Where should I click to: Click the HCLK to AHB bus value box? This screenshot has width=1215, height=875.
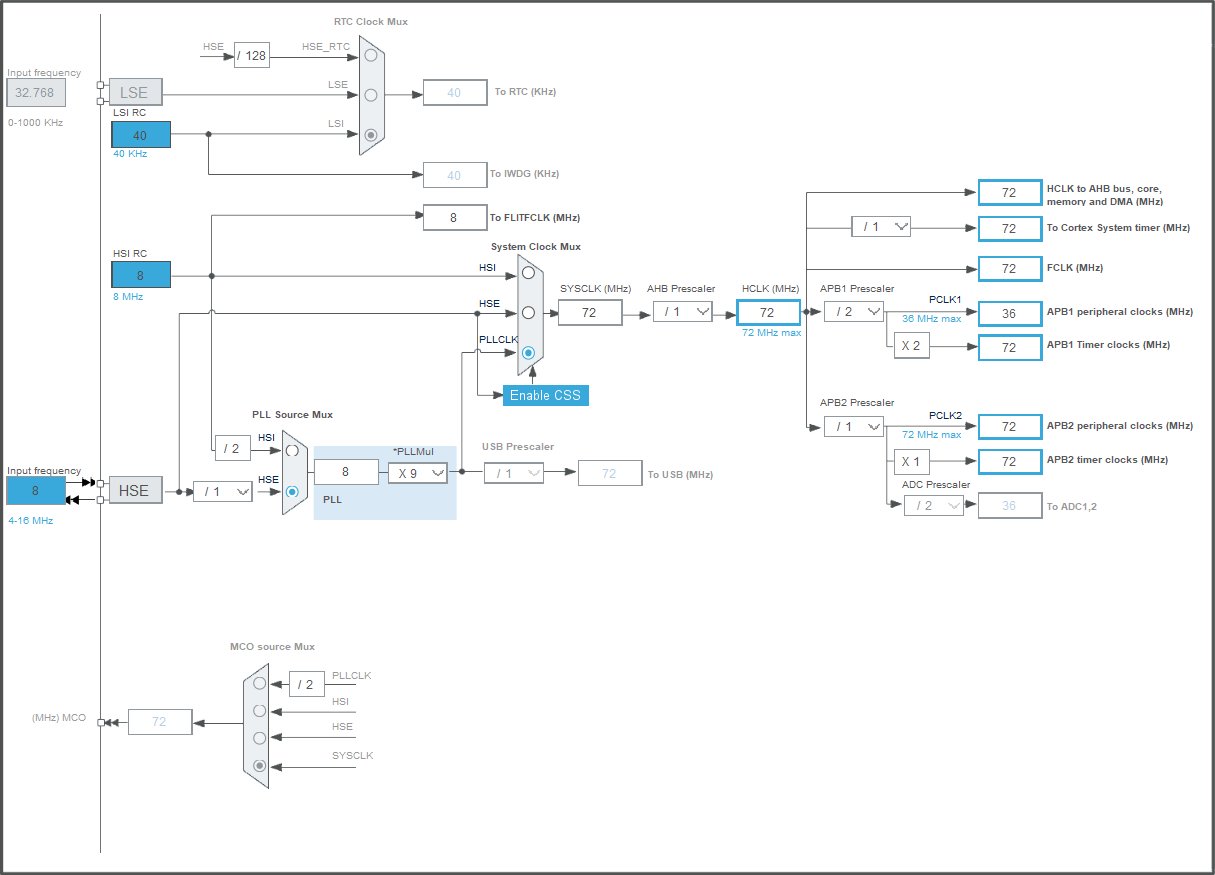(1010, 192)
